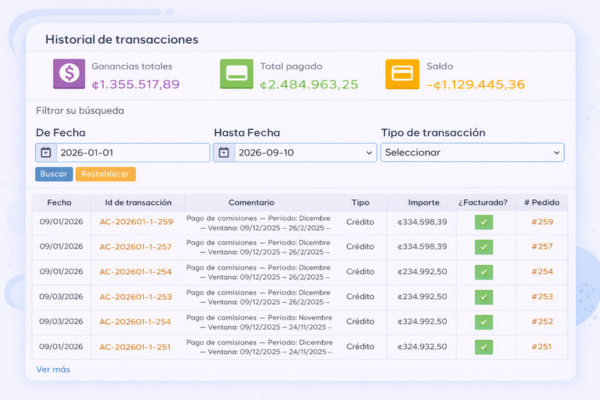Open the Ver más link
Viewport: 600px width, 400px height.
(53, 369)
